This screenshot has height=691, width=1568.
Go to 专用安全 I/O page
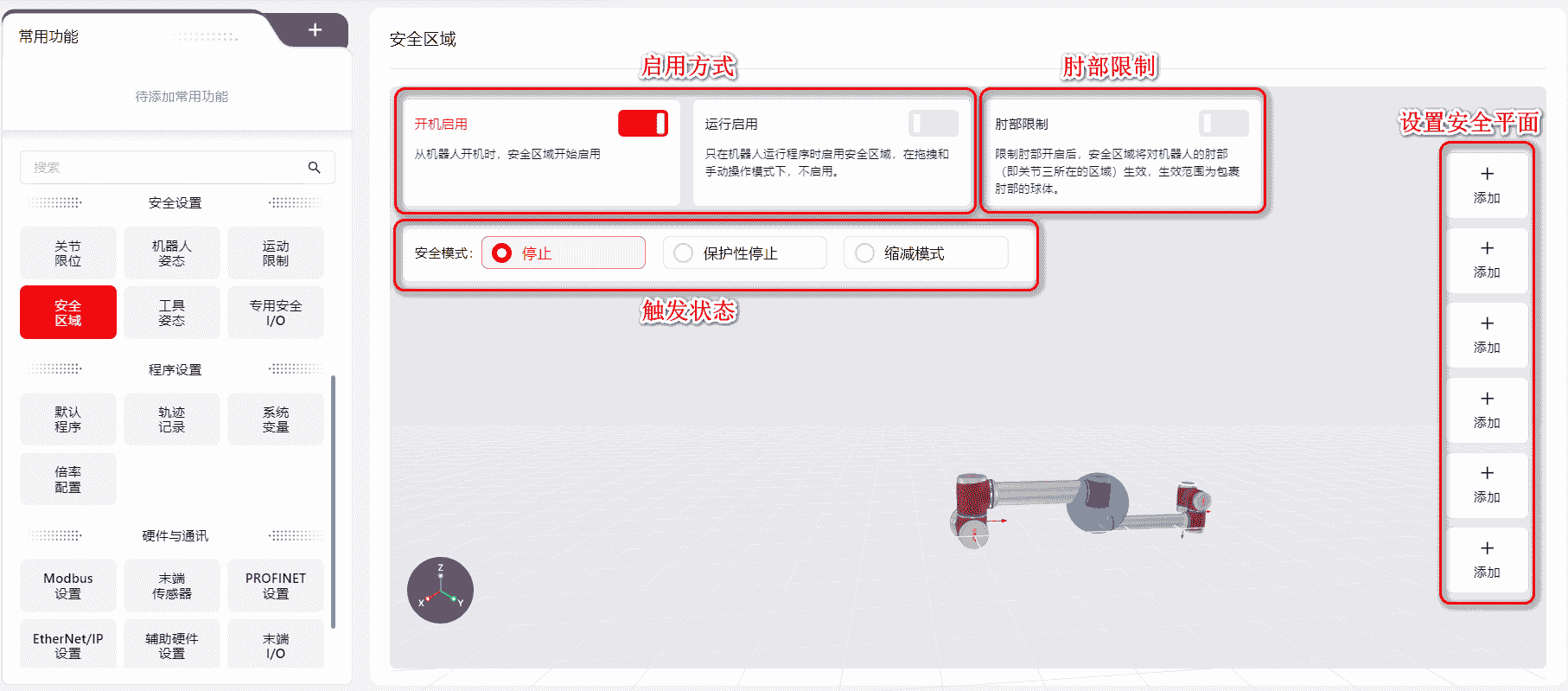coord(276,312)
